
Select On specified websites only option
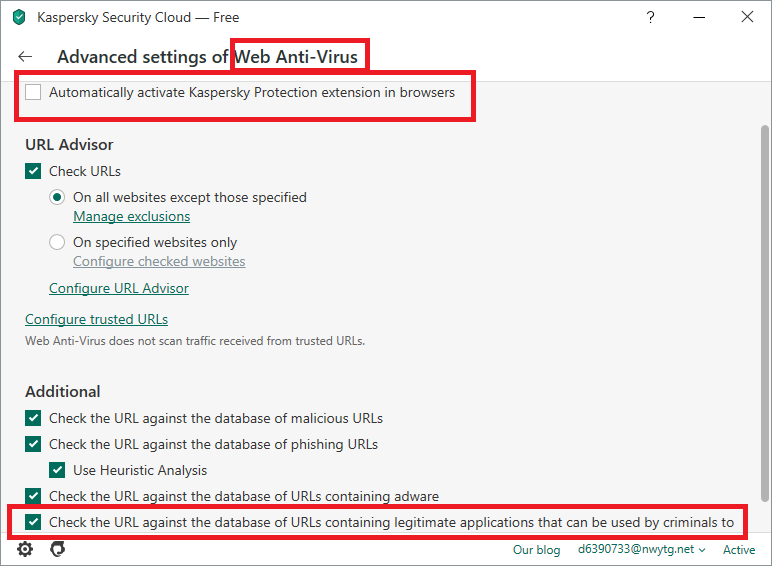[58, 242]
